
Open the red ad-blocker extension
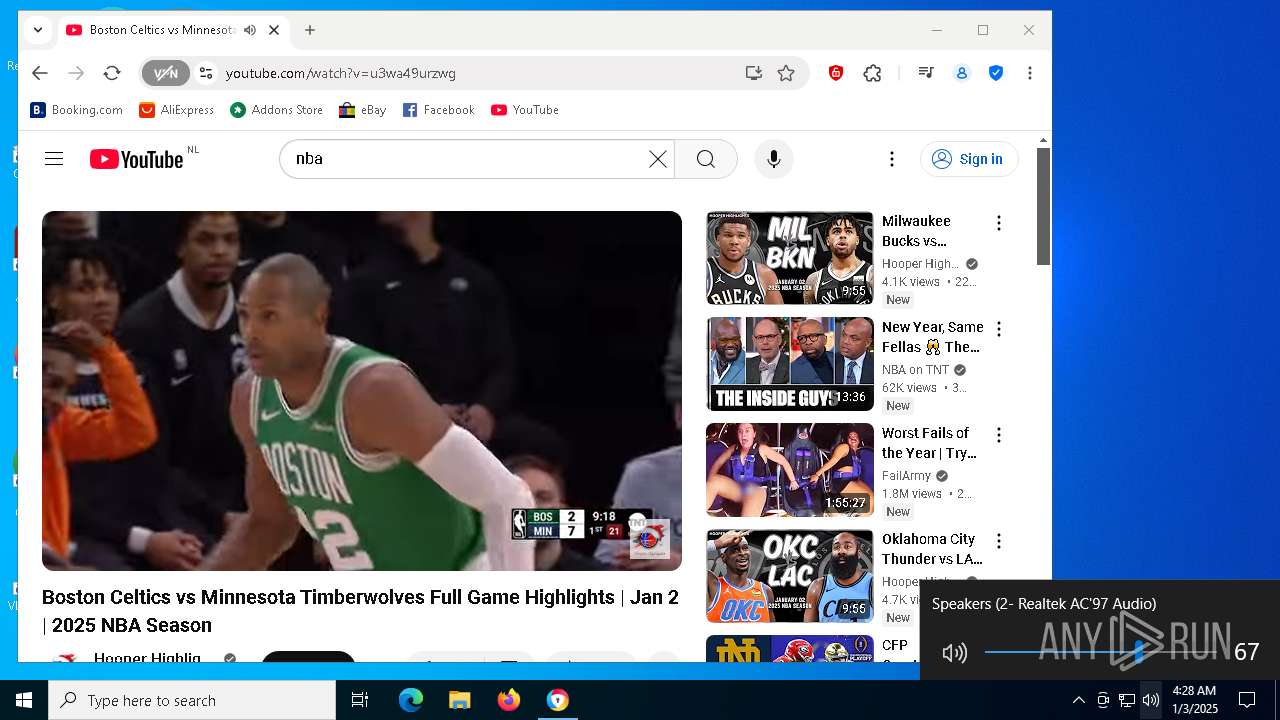tap(836, 73)
